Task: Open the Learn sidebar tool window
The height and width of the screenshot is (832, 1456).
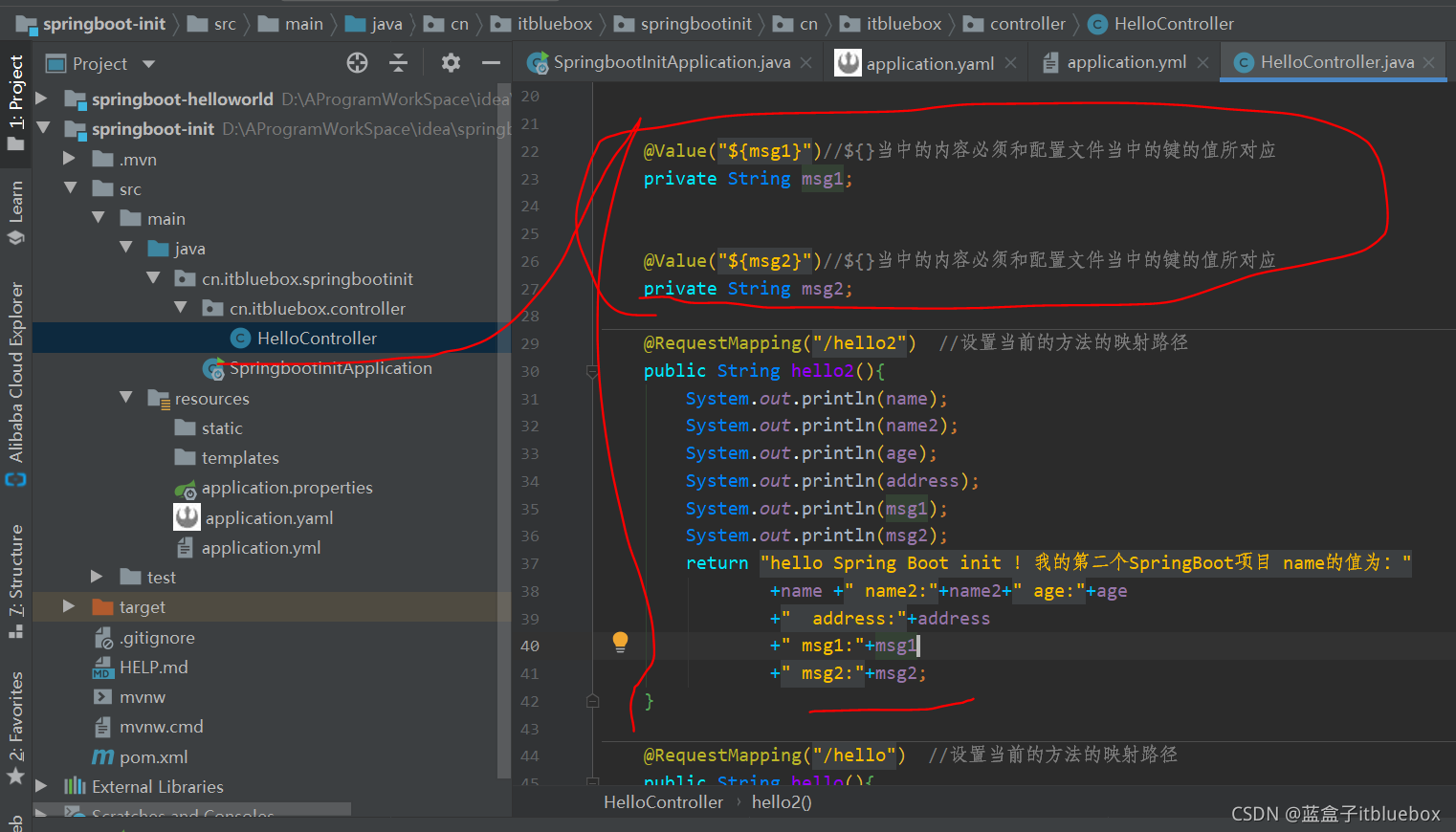Action: pyautogui.click(x=15, y=212)
